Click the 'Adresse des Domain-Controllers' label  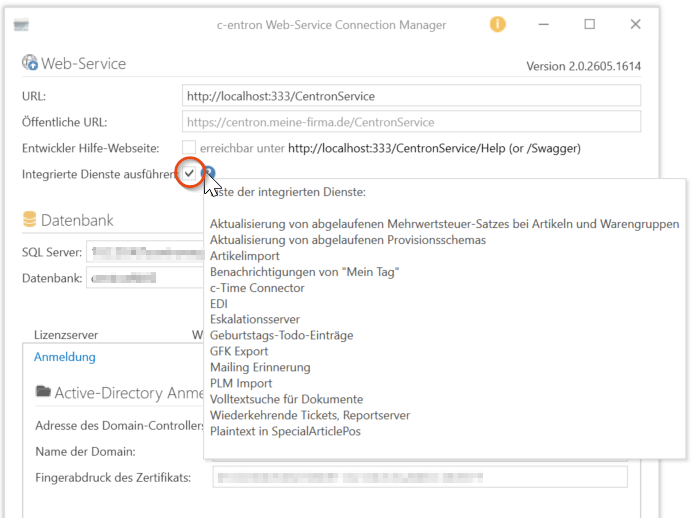coord(119,426)
